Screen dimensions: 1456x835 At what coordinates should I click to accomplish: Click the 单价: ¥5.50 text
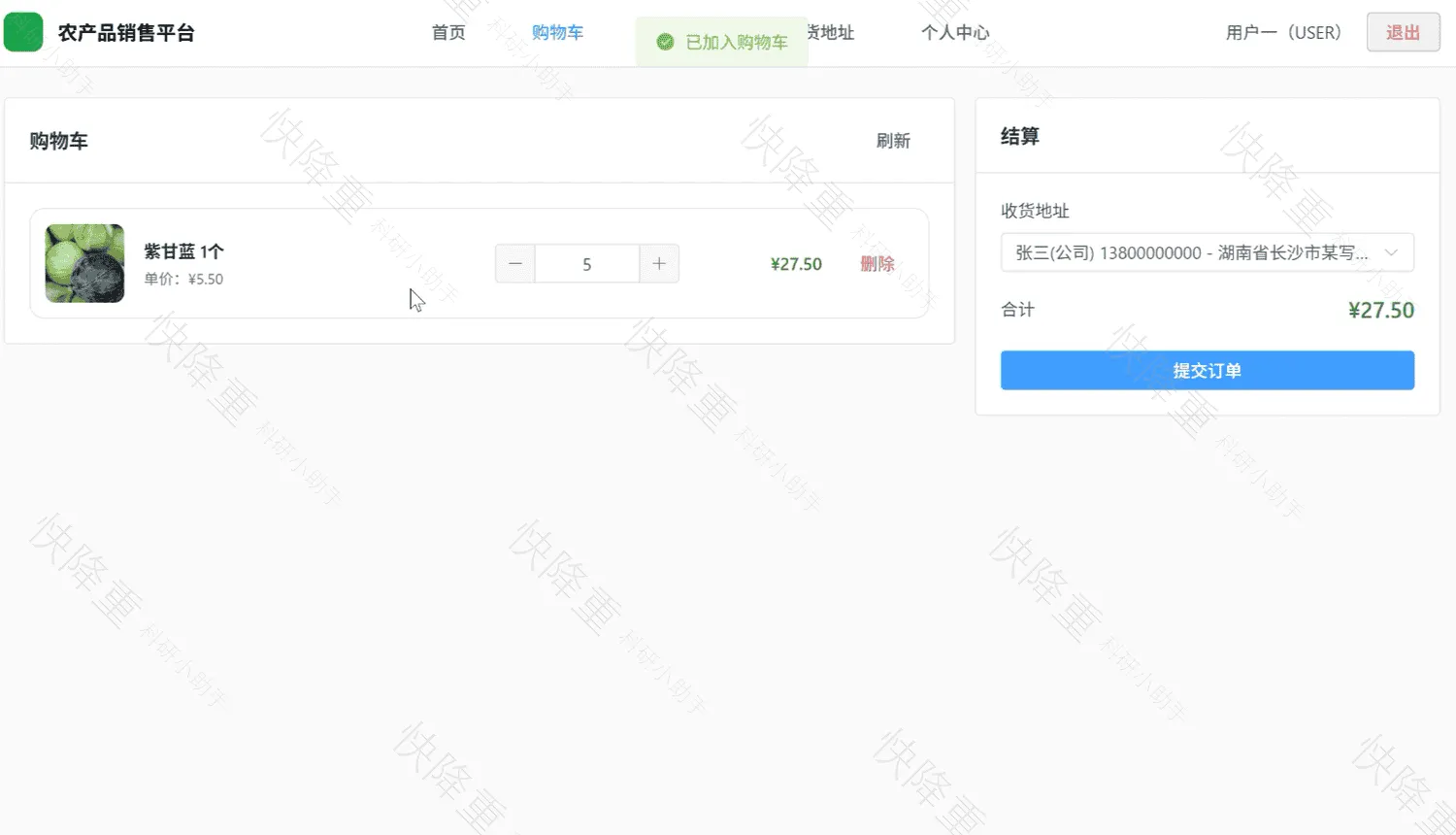click(183, 279)
